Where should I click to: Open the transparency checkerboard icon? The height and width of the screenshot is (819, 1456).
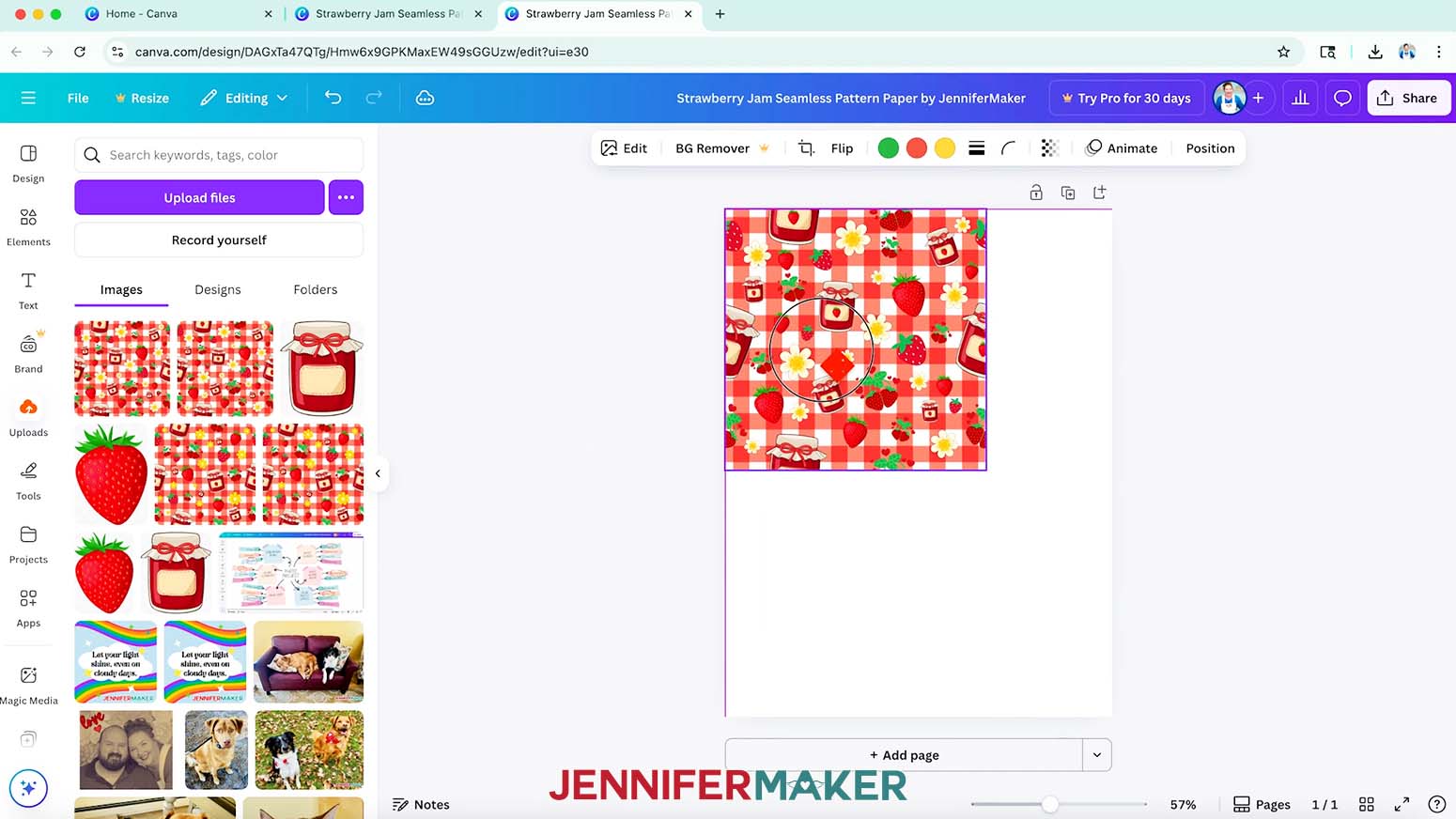[x=1049, y=148]
